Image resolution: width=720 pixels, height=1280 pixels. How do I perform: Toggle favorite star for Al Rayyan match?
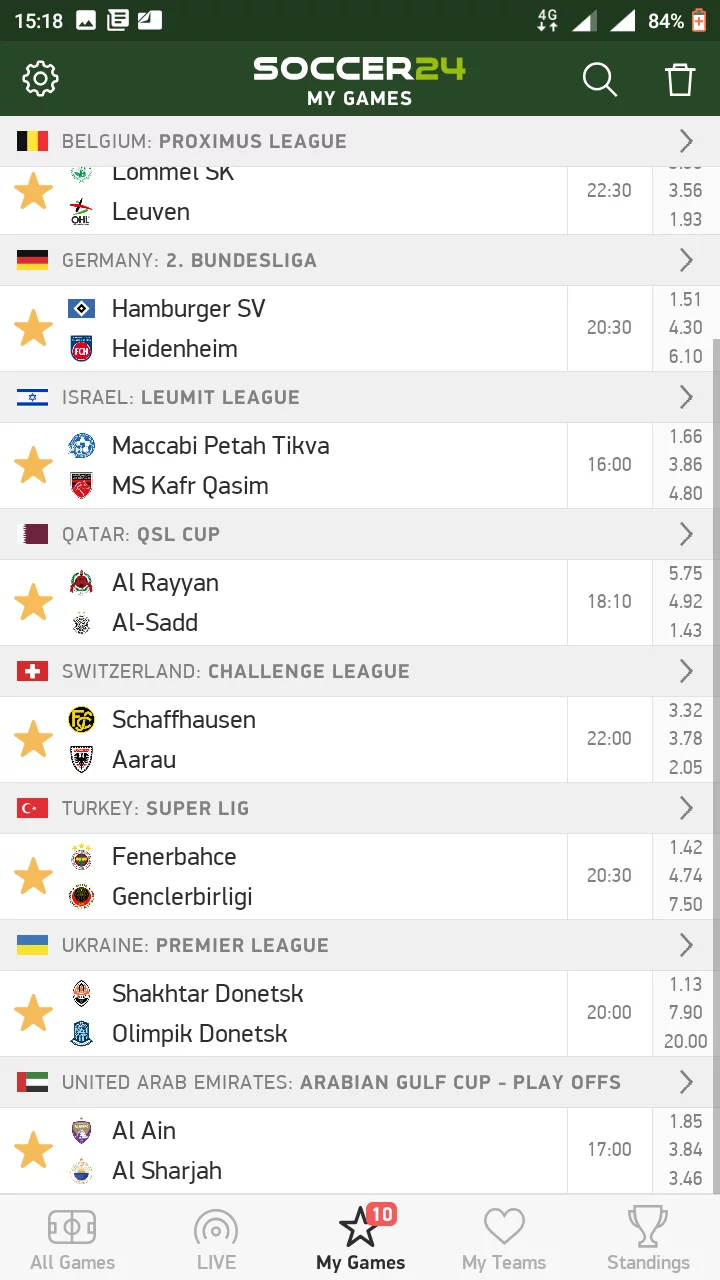(x=33, y=602)
